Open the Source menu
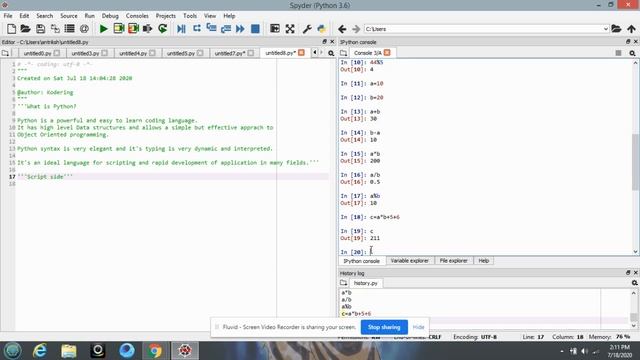Screen dimensions: 640x360 point(69,16)
